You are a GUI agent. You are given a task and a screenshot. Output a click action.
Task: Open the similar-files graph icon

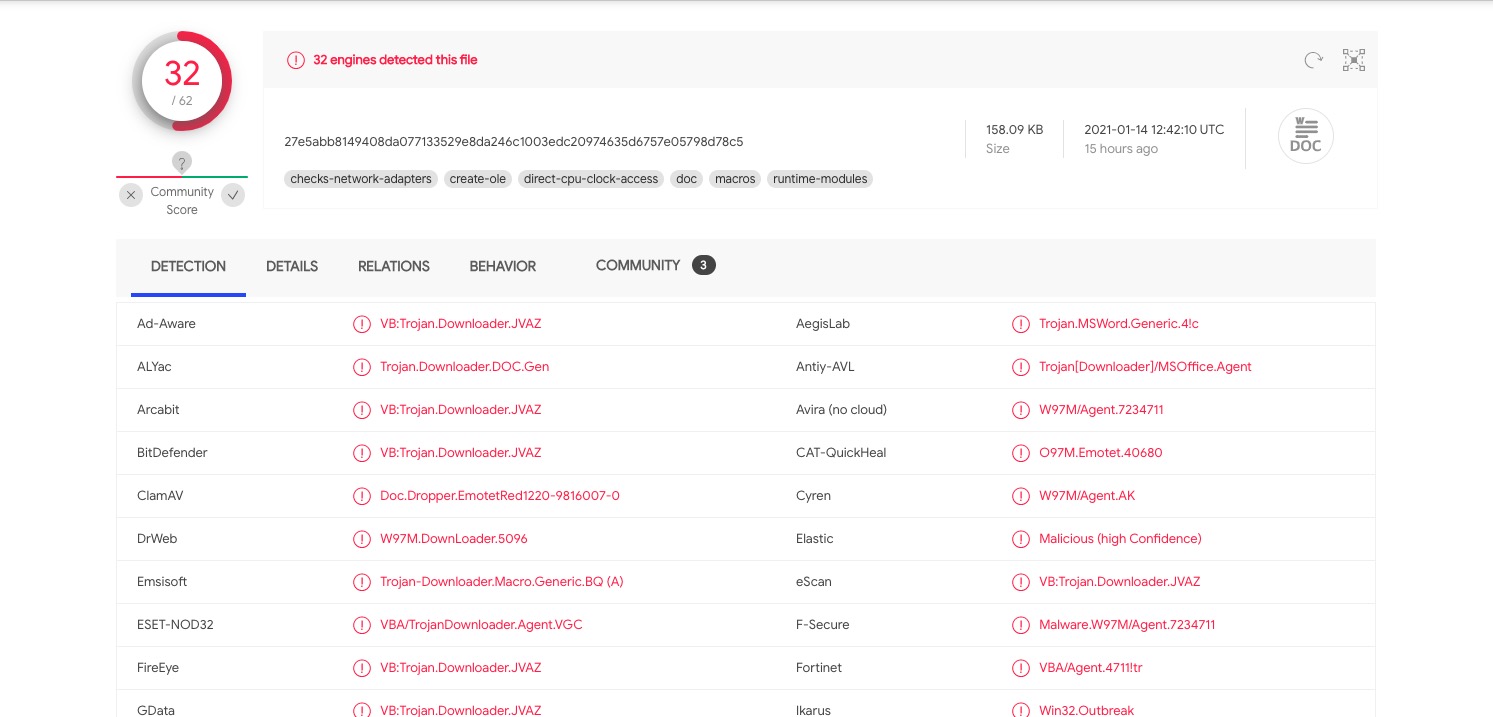point(1354,60)
